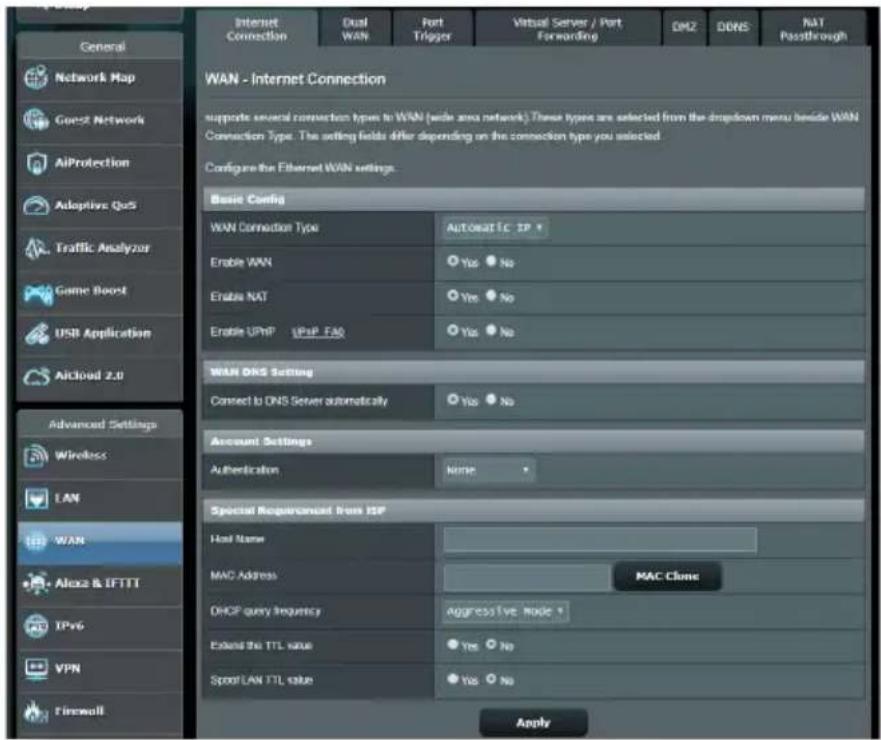Viewport: 881px width, 740px height.
Task: Click the MAC Address input field
Action: [526, 577]
